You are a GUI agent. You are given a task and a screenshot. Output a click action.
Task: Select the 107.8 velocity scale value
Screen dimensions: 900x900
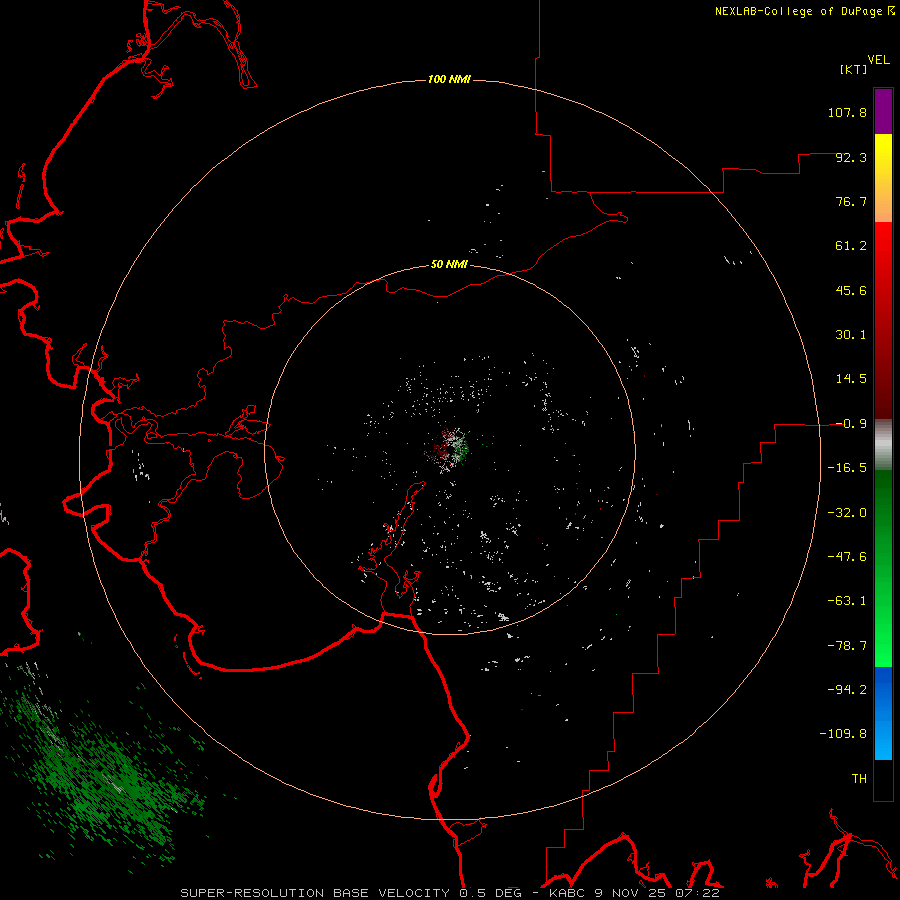coord(847,112)
